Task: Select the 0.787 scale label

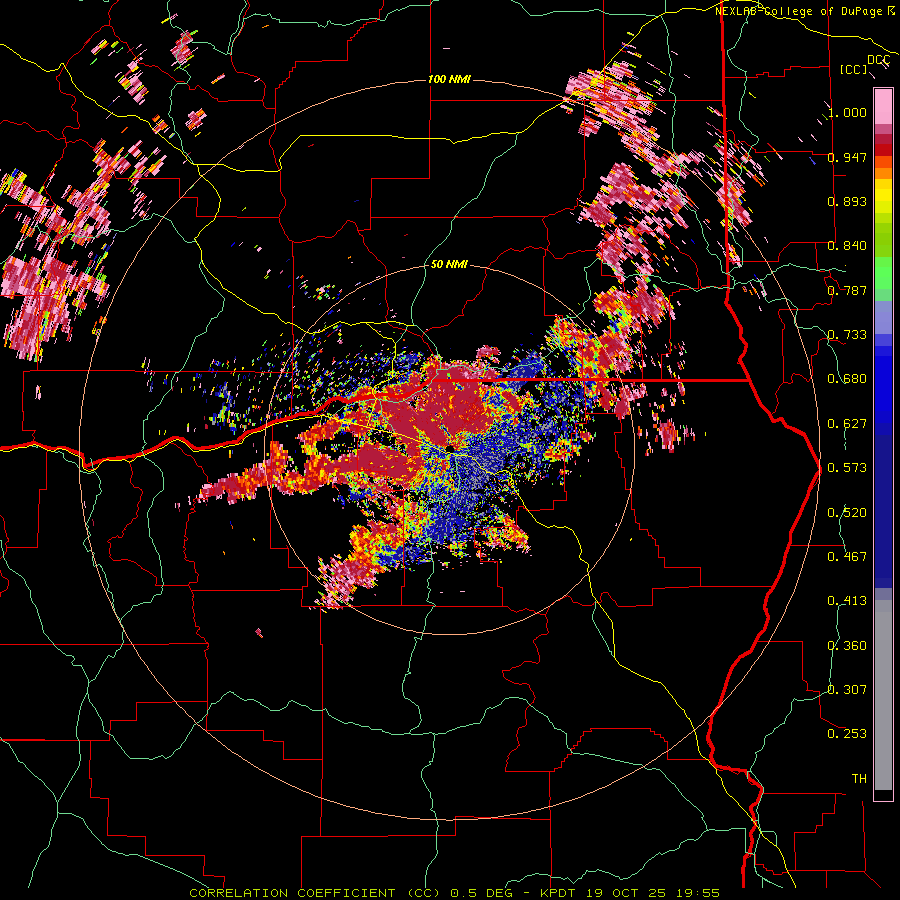Action: (x=847, y=290)
